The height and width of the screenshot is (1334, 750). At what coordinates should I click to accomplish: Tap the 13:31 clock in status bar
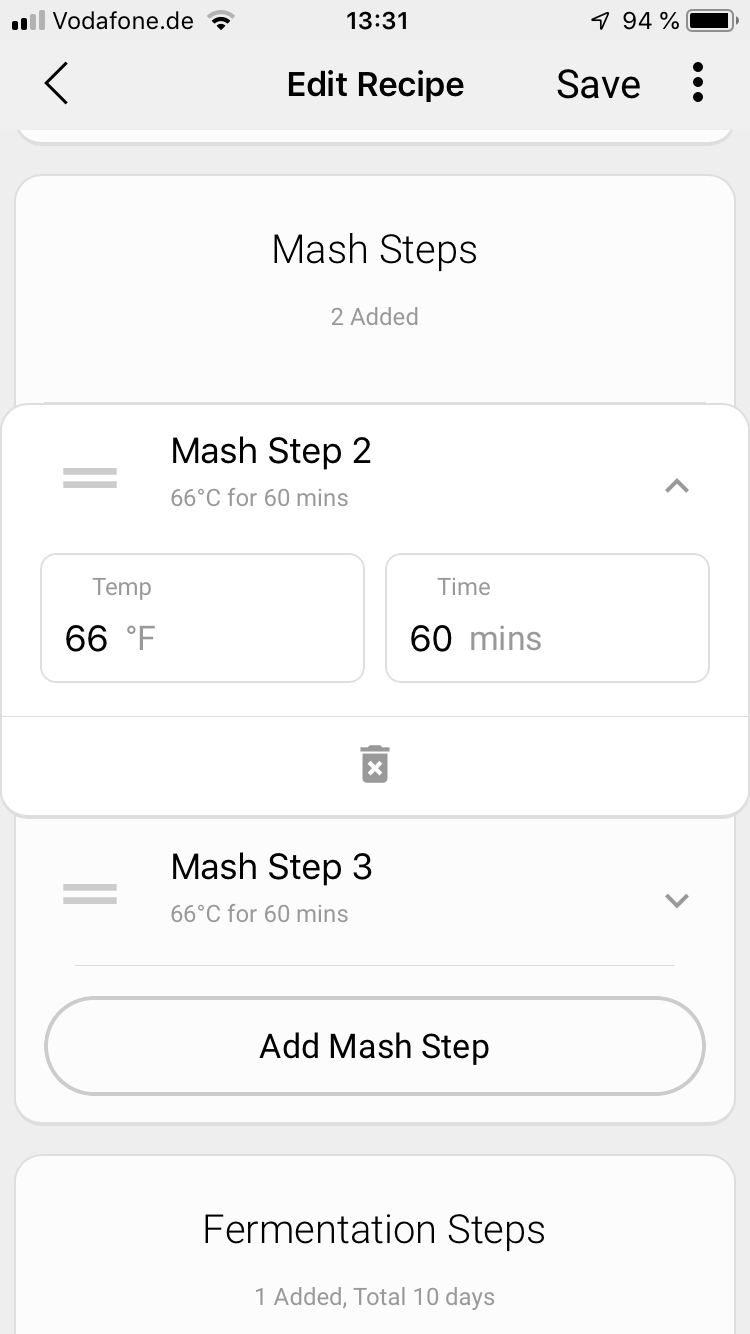click(376, 20)
